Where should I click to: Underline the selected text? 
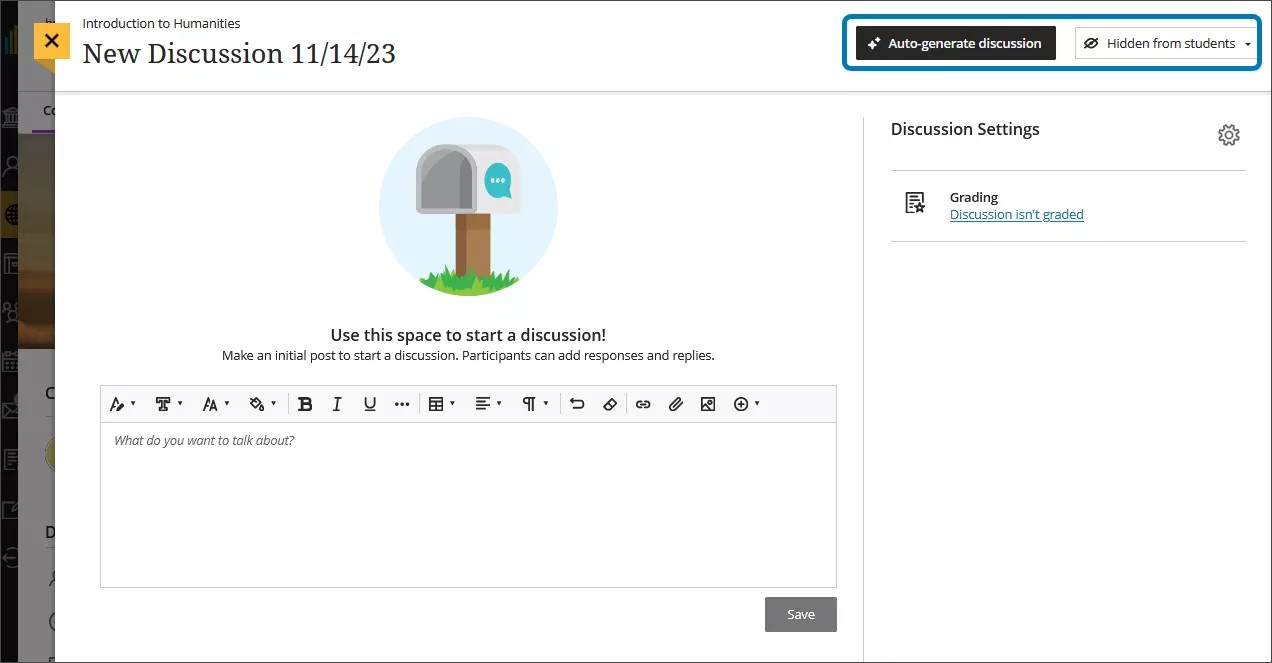(x=369, y=403)
